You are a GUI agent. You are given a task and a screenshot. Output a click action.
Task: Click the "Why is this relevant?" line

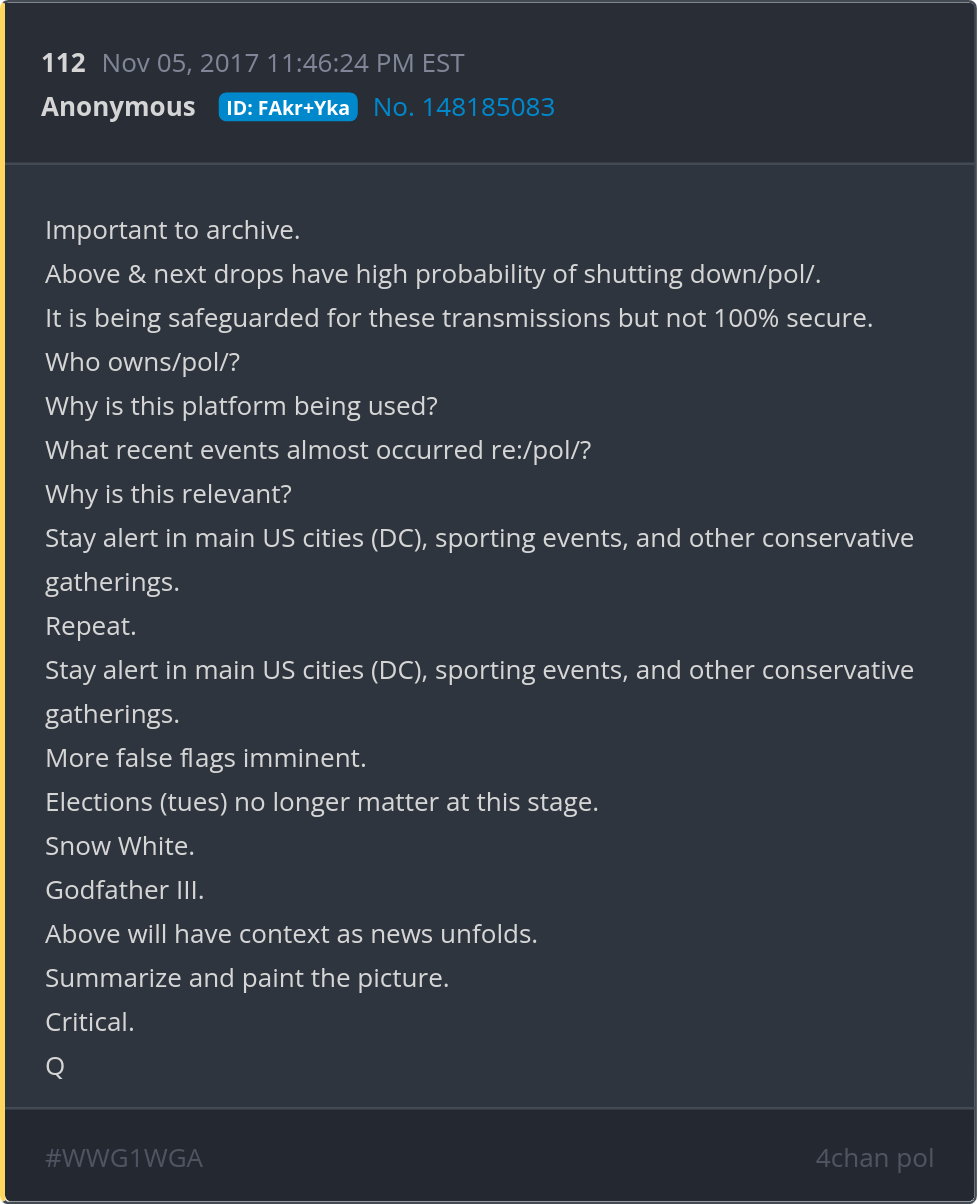click(168, 494)
